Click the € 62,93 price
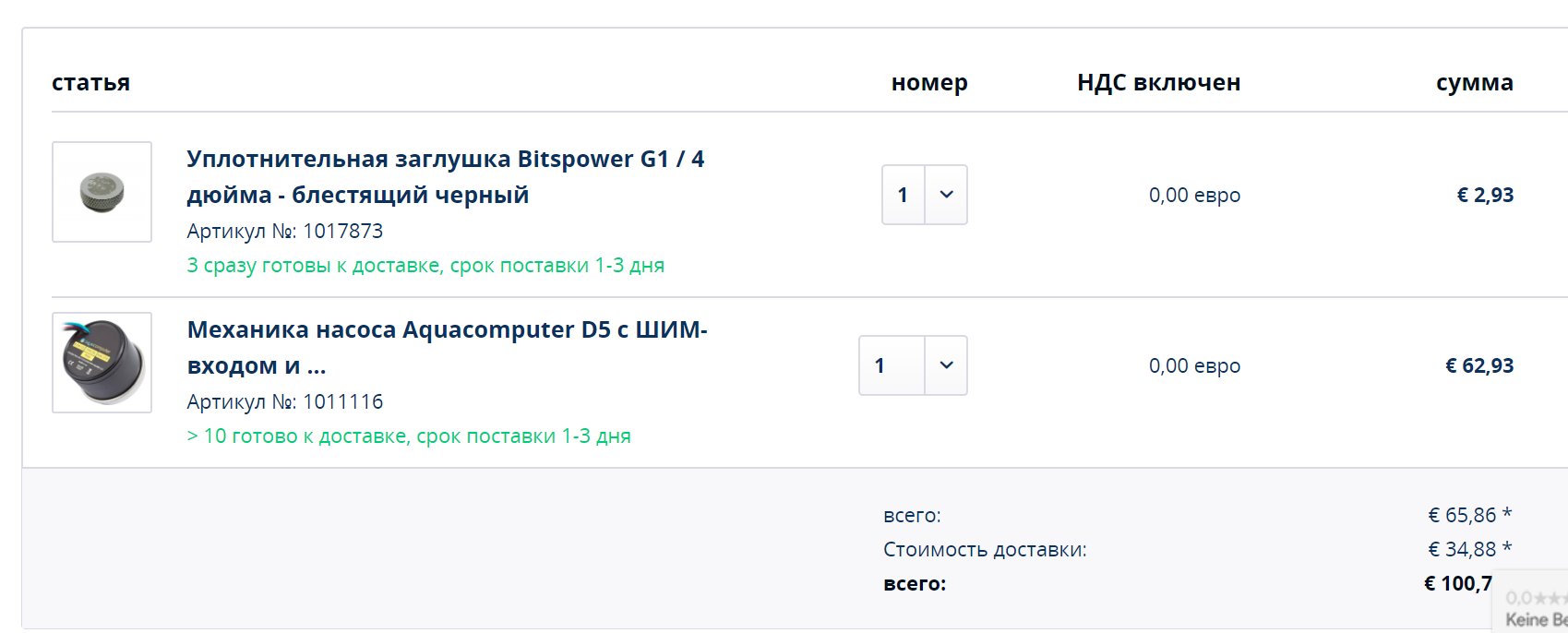 [1478, 365]
